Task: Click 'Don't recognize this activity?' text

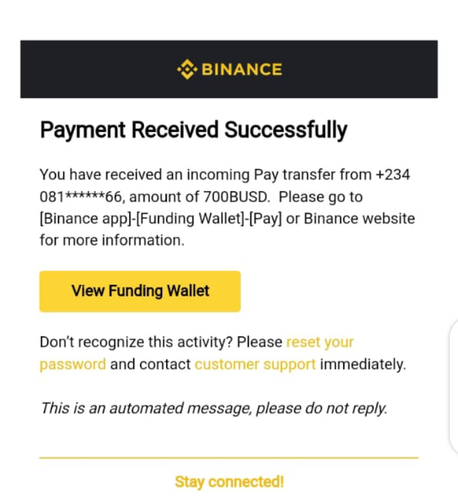Action: (x=136, y=342)
